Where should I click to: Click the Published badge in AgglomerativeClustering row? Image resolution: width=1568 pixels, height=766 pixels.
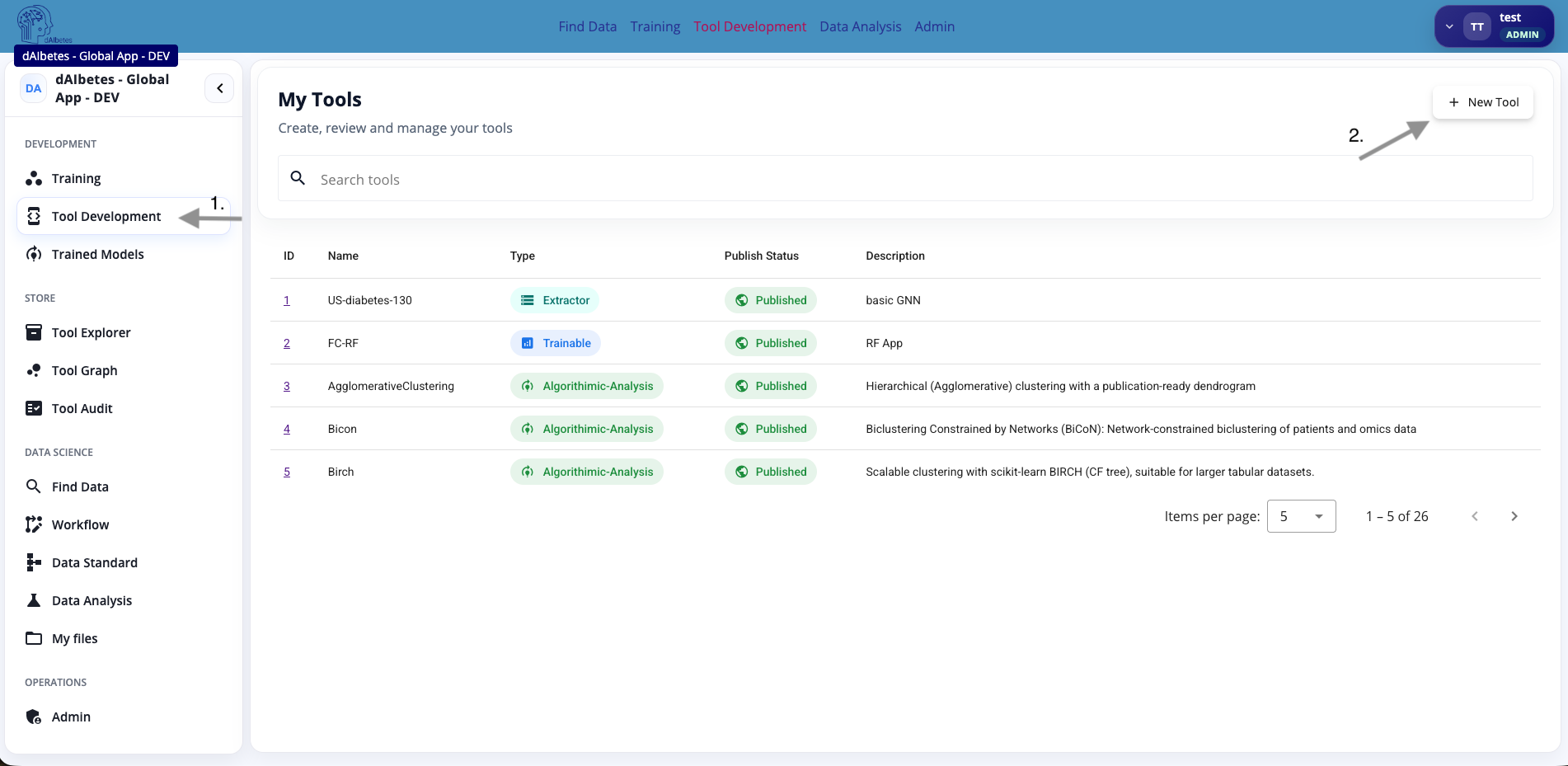(x=771, y=386)
